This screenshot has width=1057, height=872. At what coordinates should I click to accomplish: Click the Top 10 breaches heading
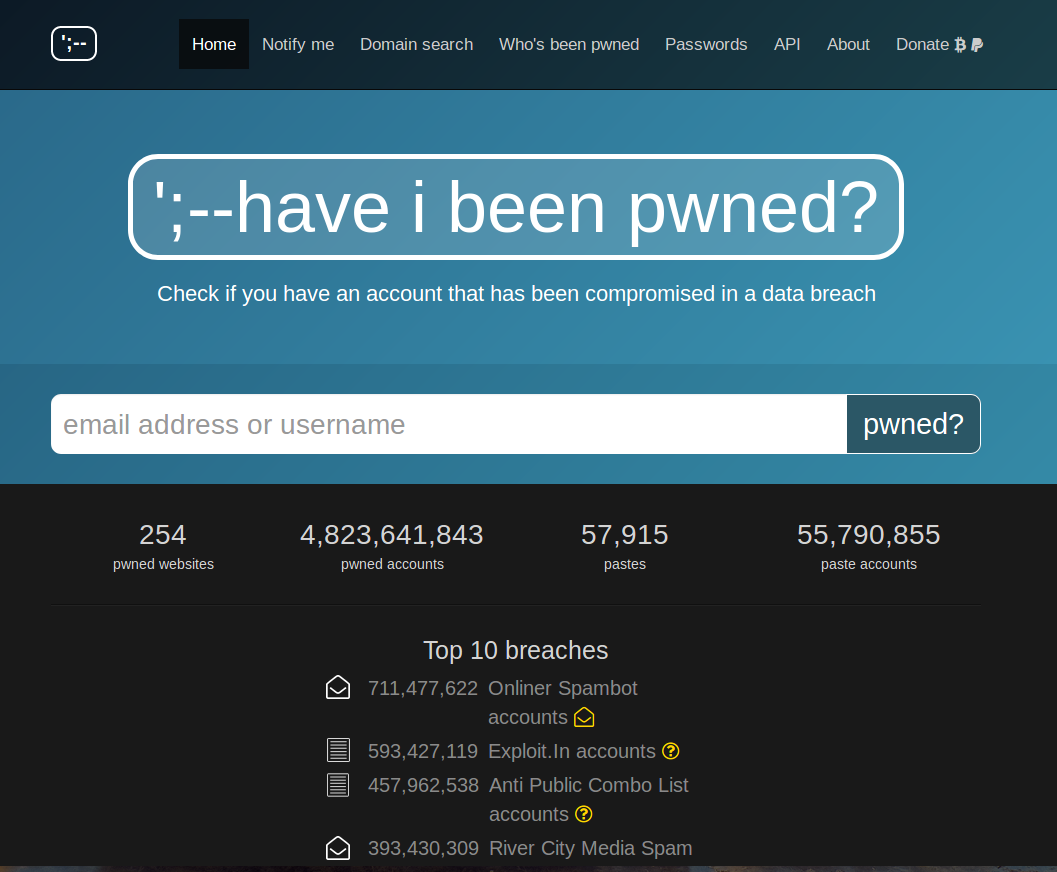coord(516,650)
